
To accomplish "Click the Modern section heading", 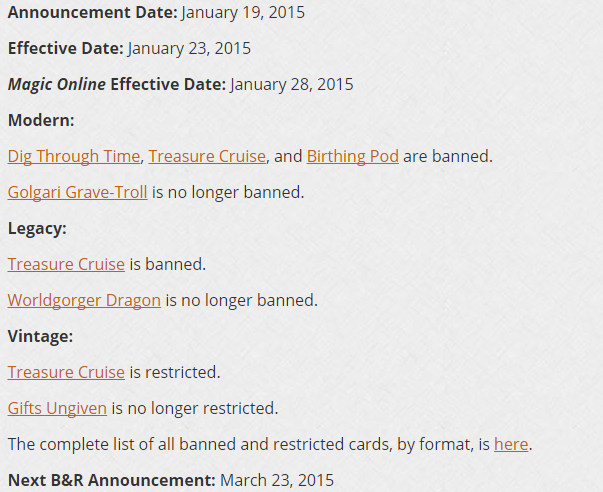I will click(x=42, y=120).
